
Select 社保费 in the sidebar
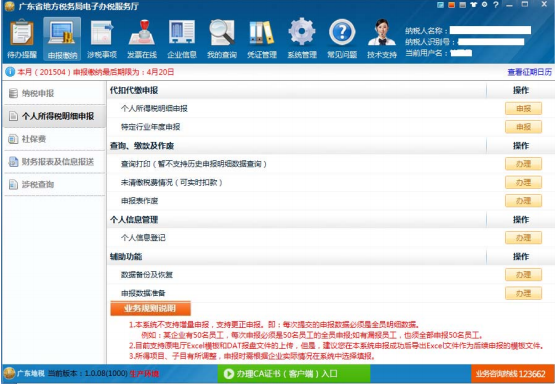coord(54,139)
